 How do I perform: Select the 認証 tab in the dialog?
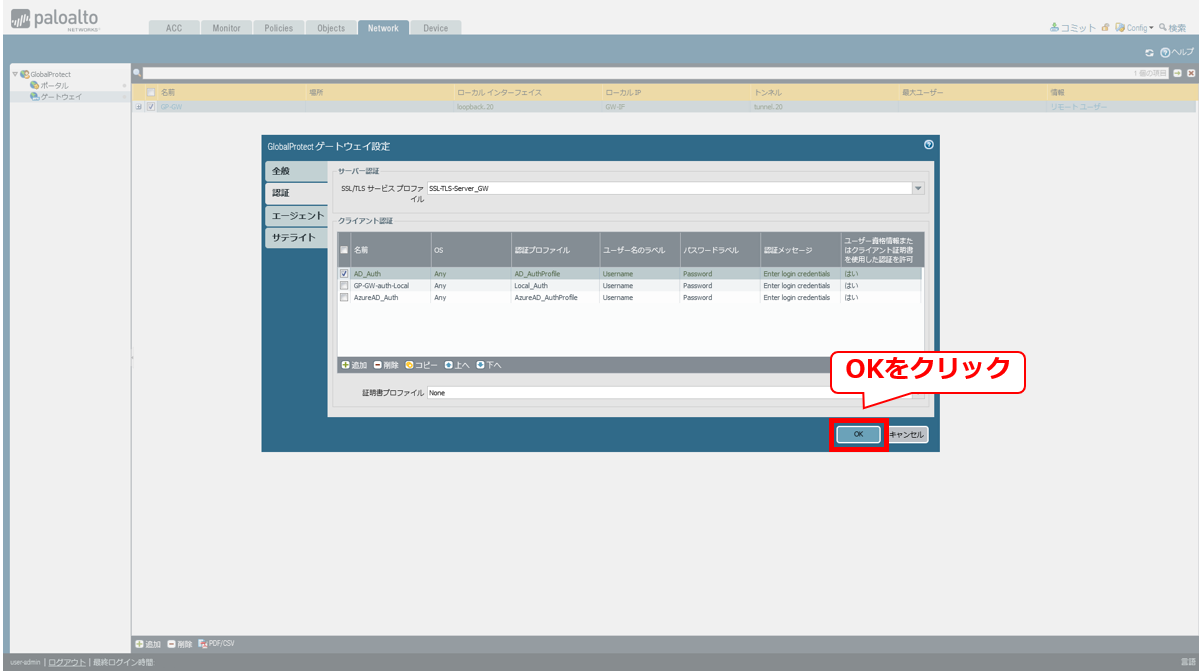tap(296, 193)
